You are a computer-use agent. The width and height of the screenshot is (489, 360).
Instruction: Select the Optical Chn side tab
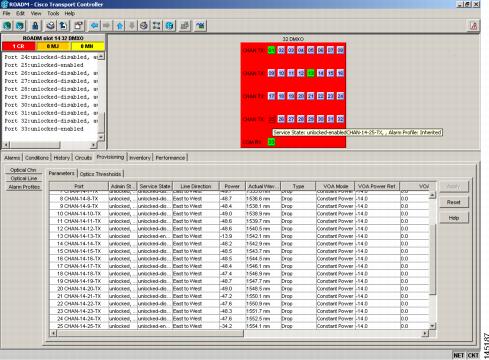[23, 170]
